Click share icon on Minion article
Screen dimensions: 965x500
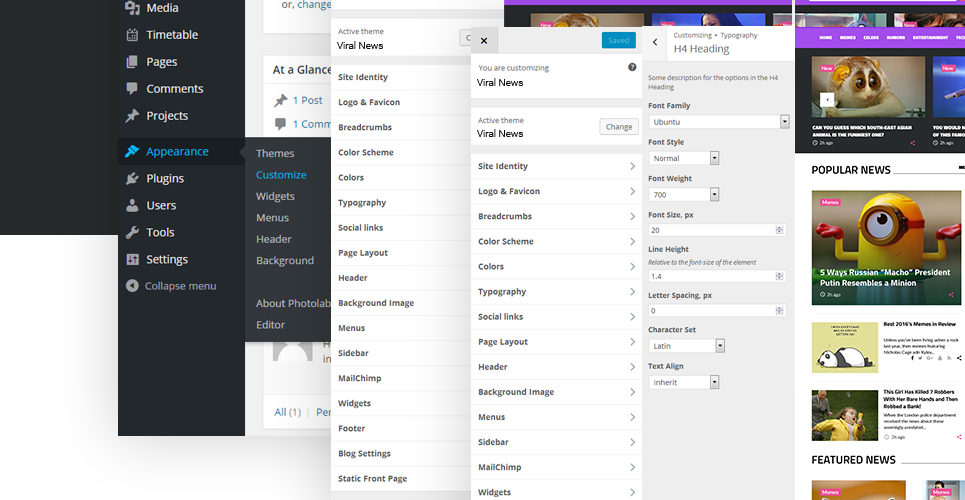(951, 295)
